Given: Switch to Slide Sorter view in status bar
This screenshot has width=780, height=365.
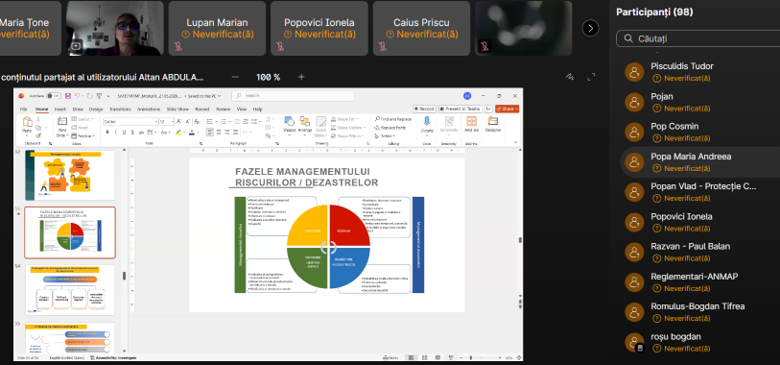Looking at the screenshot, I should 423,358.
